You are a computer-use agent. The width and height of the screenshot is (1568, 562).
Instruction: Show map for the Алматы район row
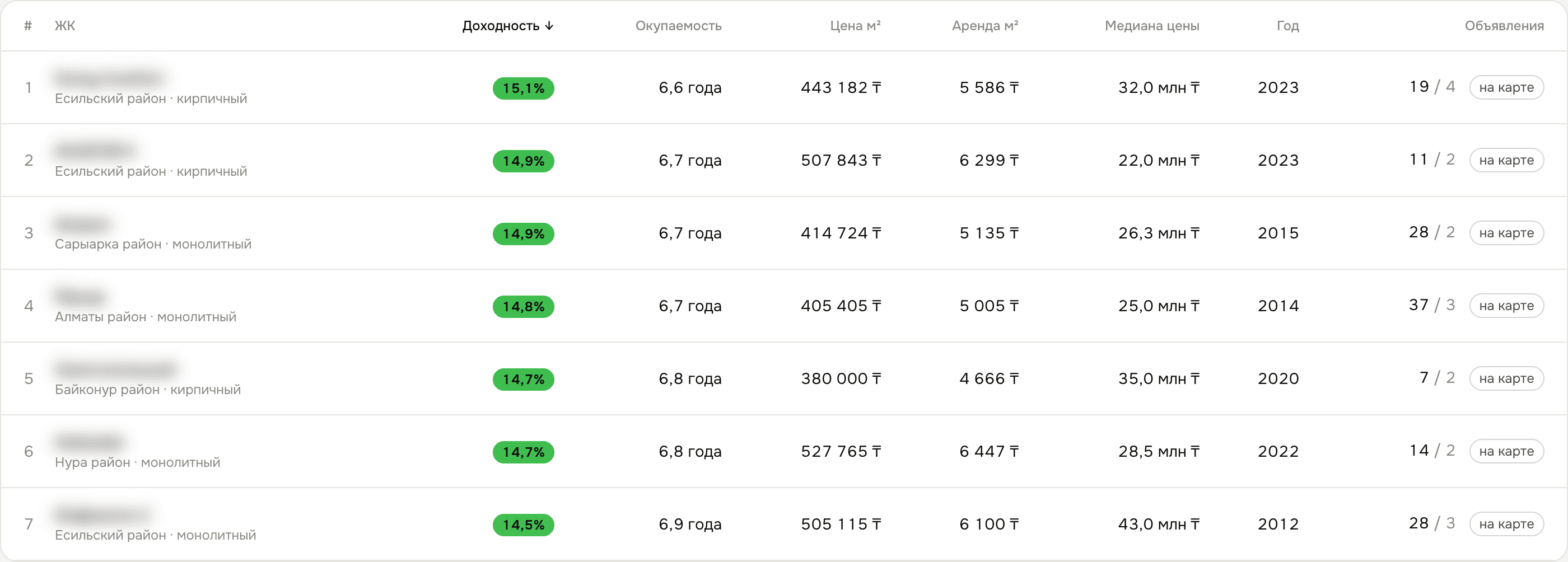click(1506, 306)
